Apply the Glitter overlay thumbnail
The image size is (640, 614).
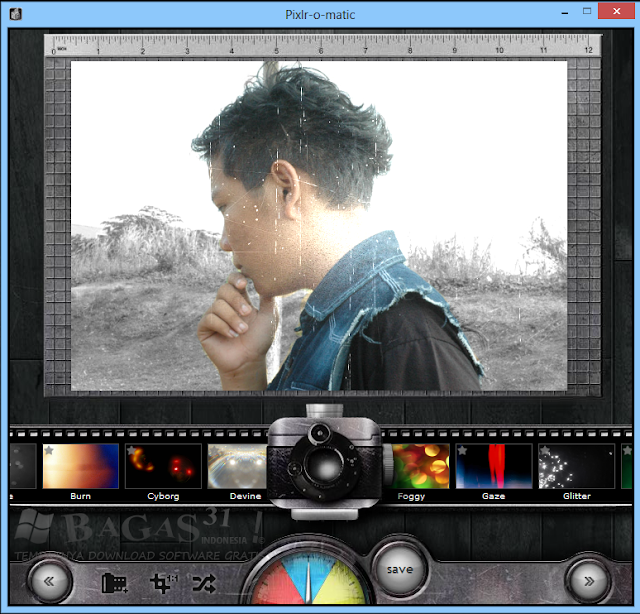(x=576, y=466)
